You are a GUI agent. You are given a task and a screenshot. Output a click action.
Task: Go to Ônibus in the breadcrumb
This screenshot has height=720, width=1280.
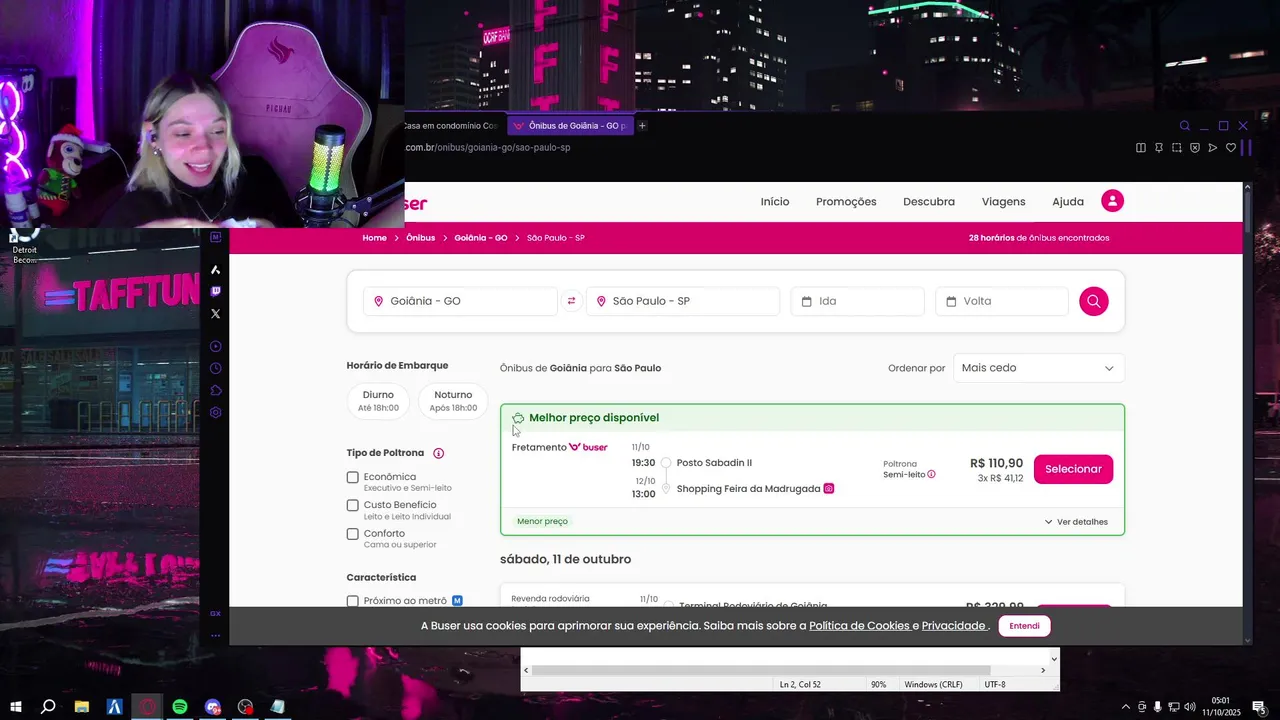(x=420, y=238)
